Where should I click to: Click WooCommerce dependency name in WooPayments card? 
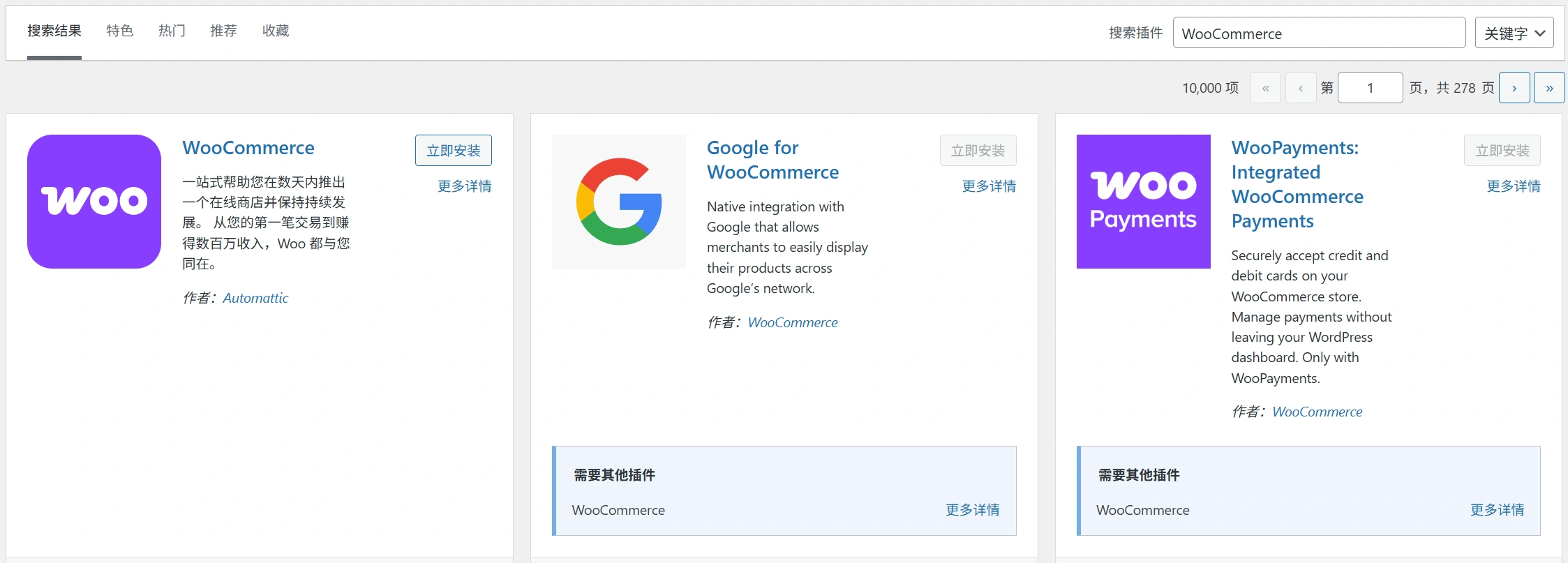tap(1143, 510)
